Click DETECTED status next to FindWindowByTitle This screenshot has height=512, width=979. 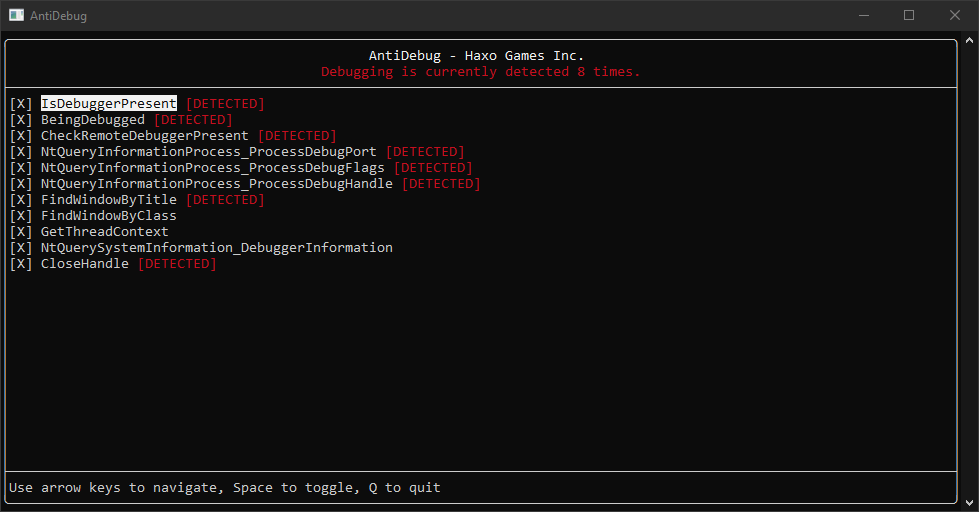coord(225,200)
